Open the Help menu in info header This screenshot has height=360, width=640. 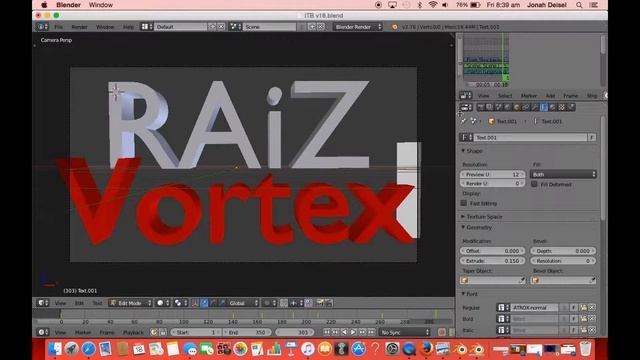(x=128, y=27)
